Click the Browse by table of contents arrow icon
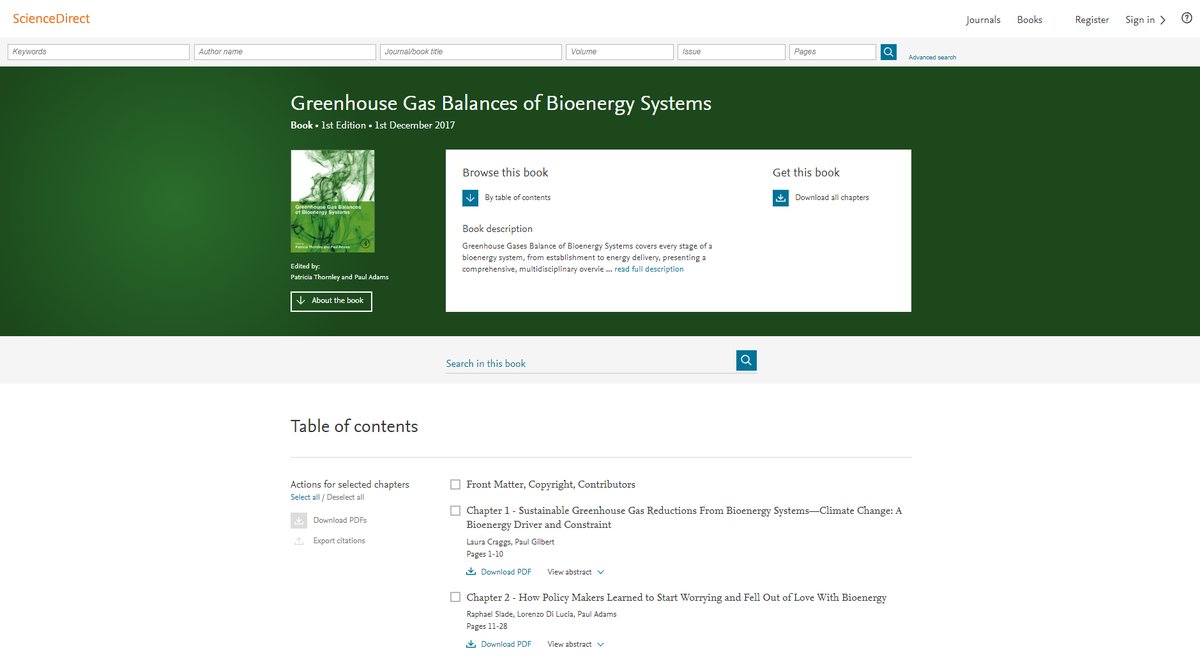The image size is (1200, 657). point(471,198)
